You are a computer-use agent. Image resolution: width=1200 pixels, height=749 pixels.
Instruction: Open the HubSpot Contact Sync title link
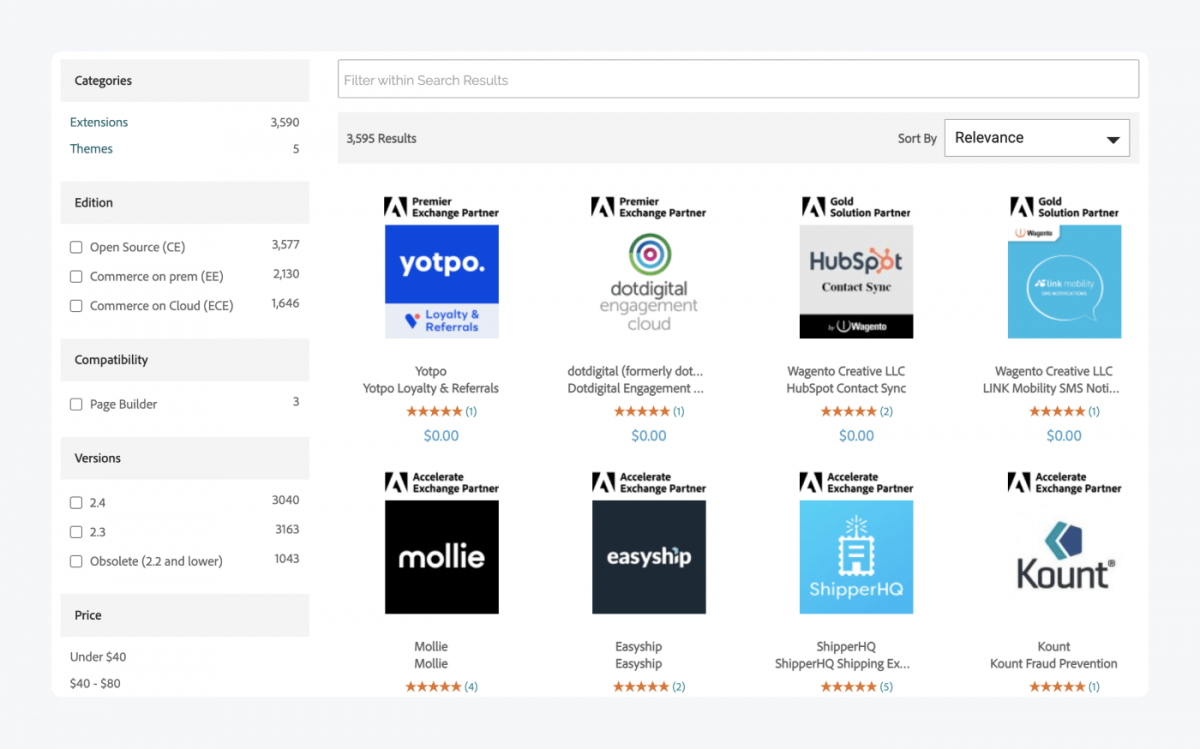click(x=846, y=388)
